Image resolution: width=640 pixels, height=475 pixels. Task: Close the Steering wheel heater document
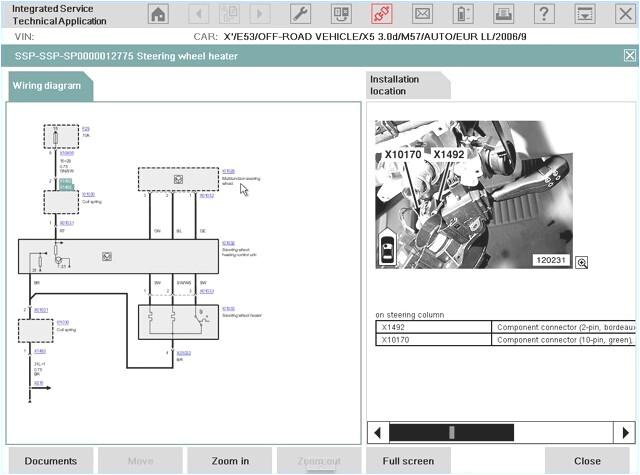[x=629, y=56]
